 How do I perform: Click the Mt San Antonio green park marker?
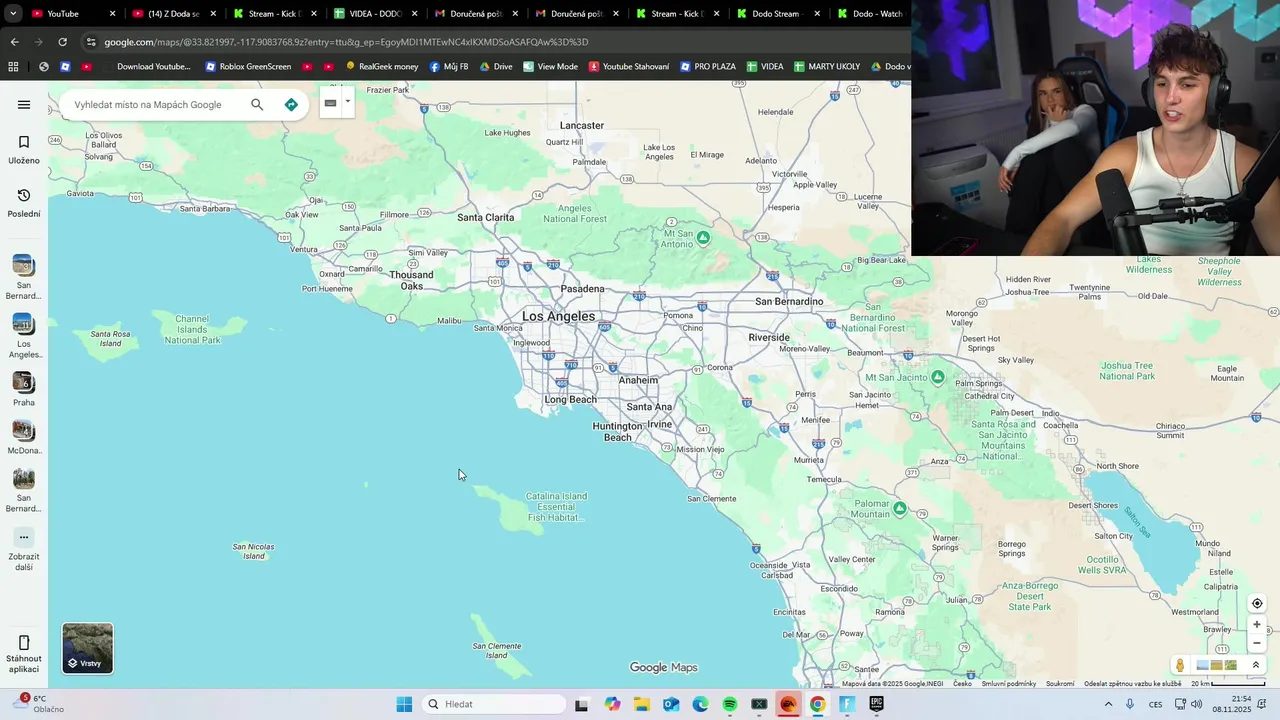click(x=704, y=238)
